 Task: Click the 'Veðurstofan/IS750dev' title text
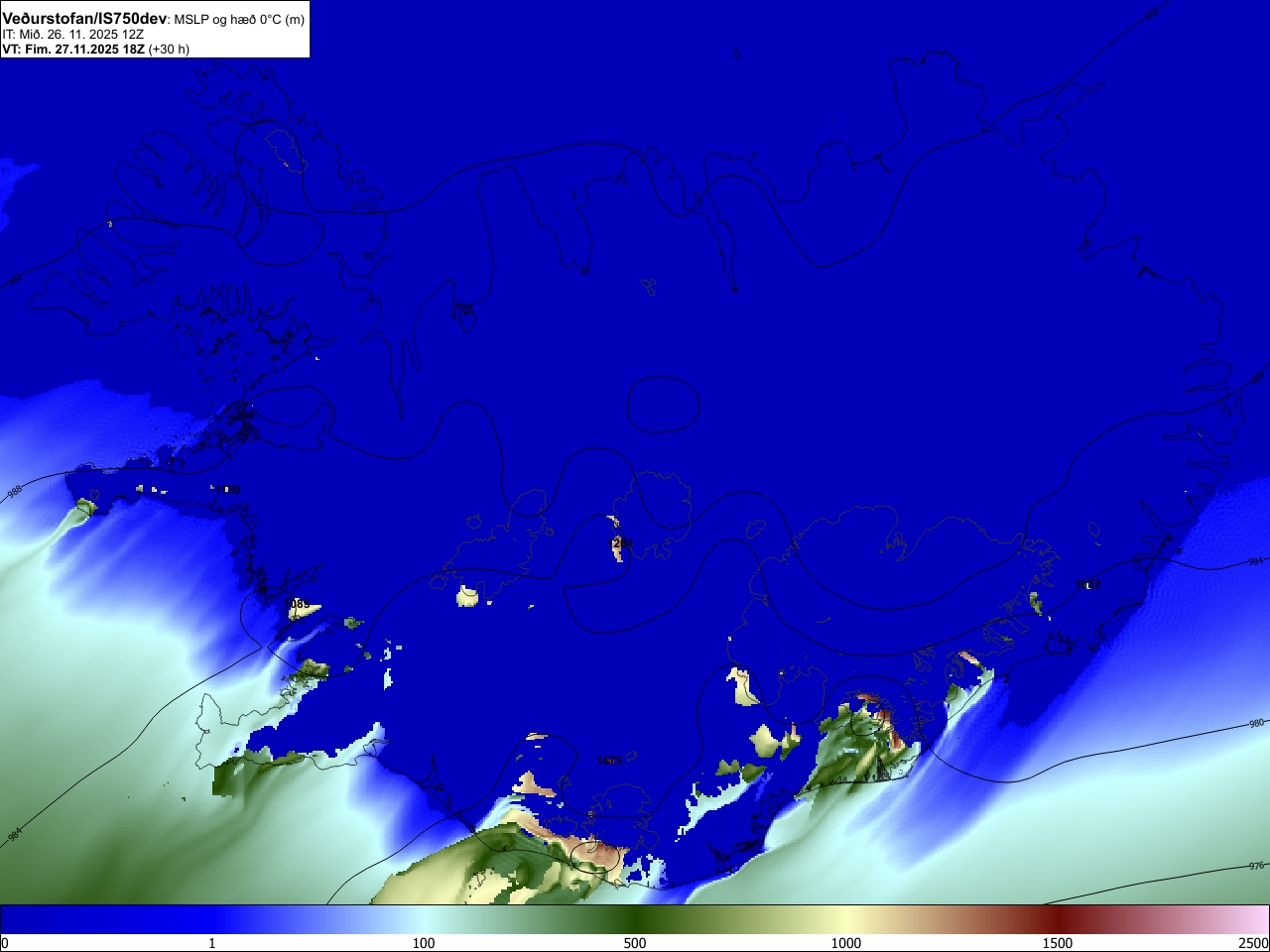(x=85, y=19)
